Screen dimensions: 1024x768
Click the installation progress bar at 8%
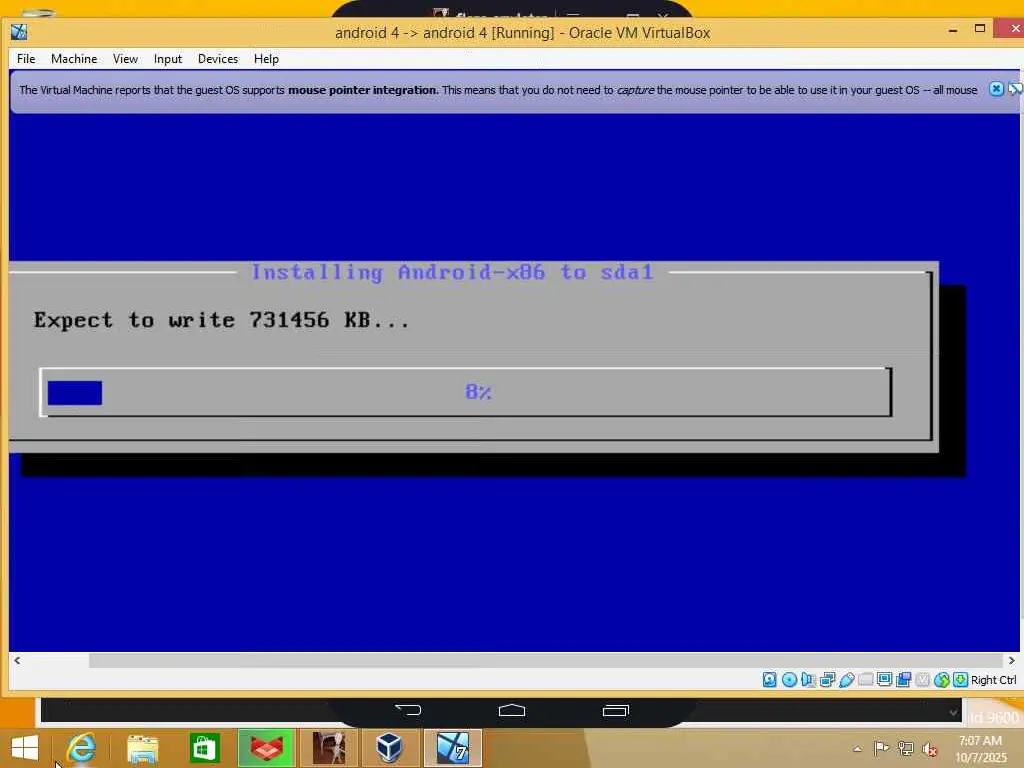point(466,392)
